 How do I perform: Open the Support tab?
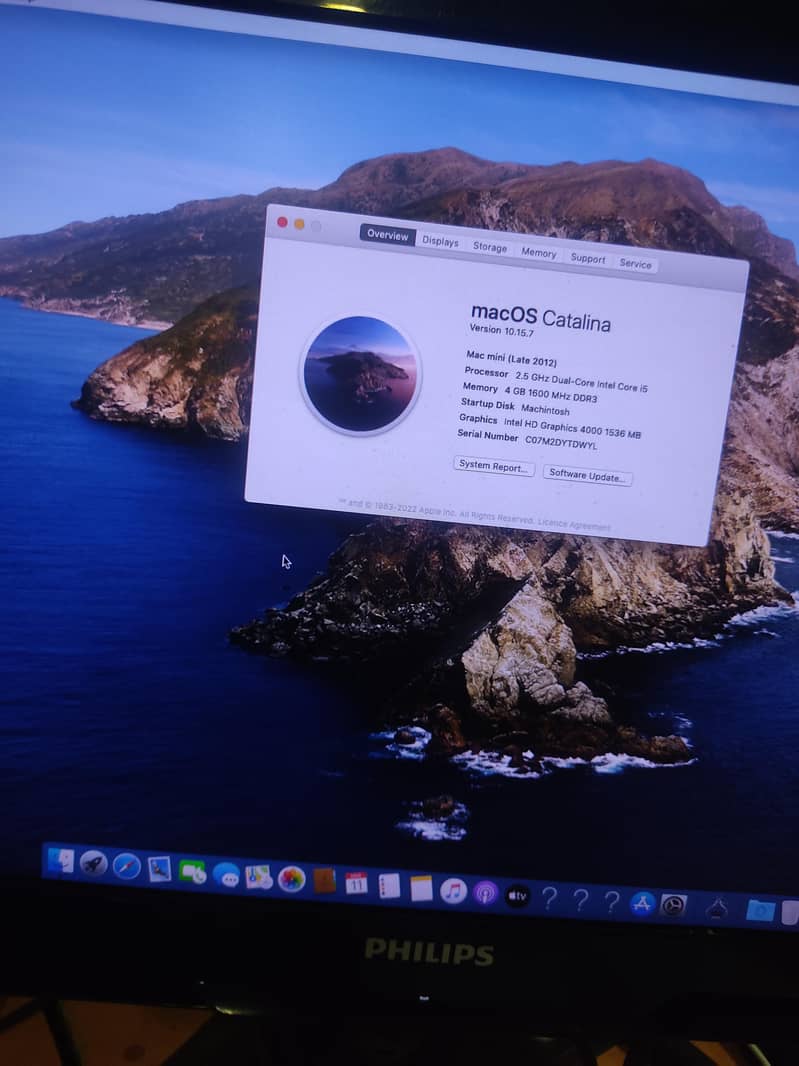588,259
